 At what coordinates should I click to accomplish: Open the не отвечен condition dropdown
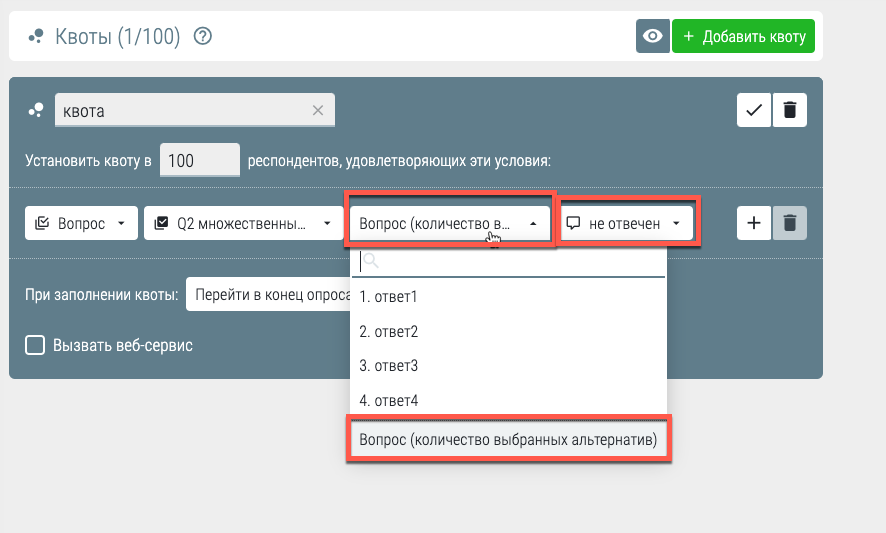coord(627,223)
